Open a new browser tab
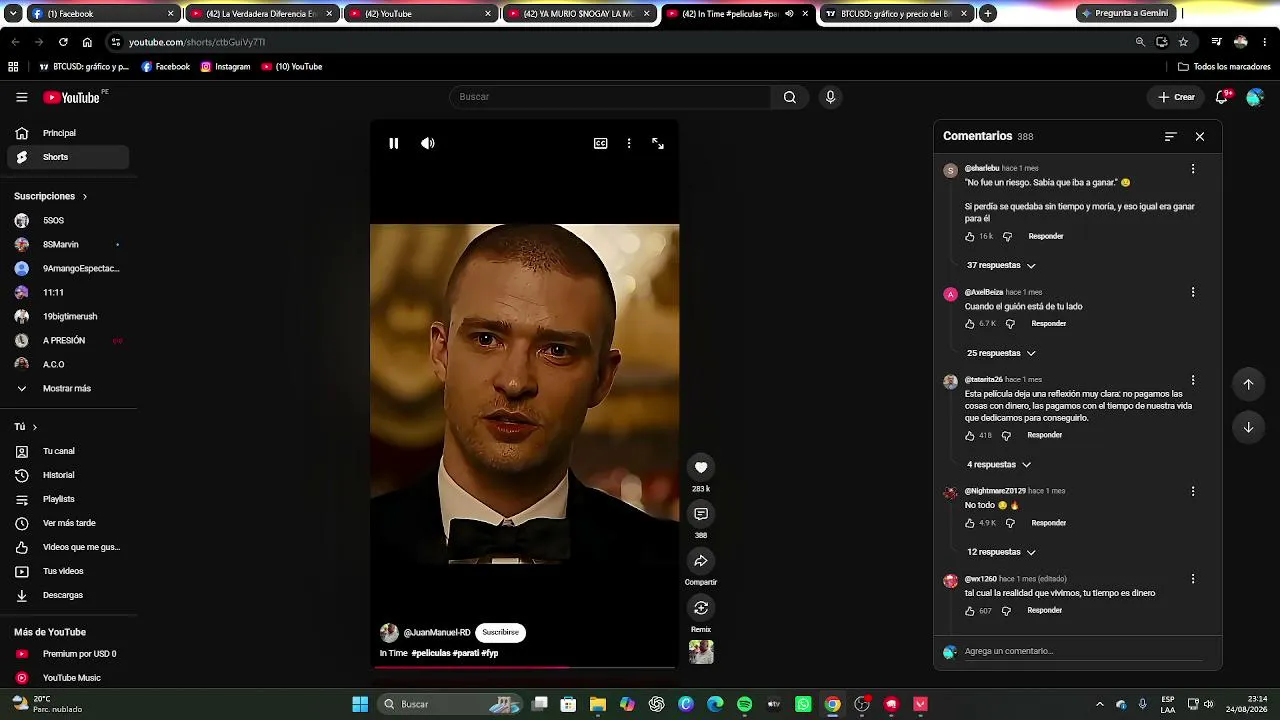The height and width of the screenshot is (720, 1280). tap(988, 14)
